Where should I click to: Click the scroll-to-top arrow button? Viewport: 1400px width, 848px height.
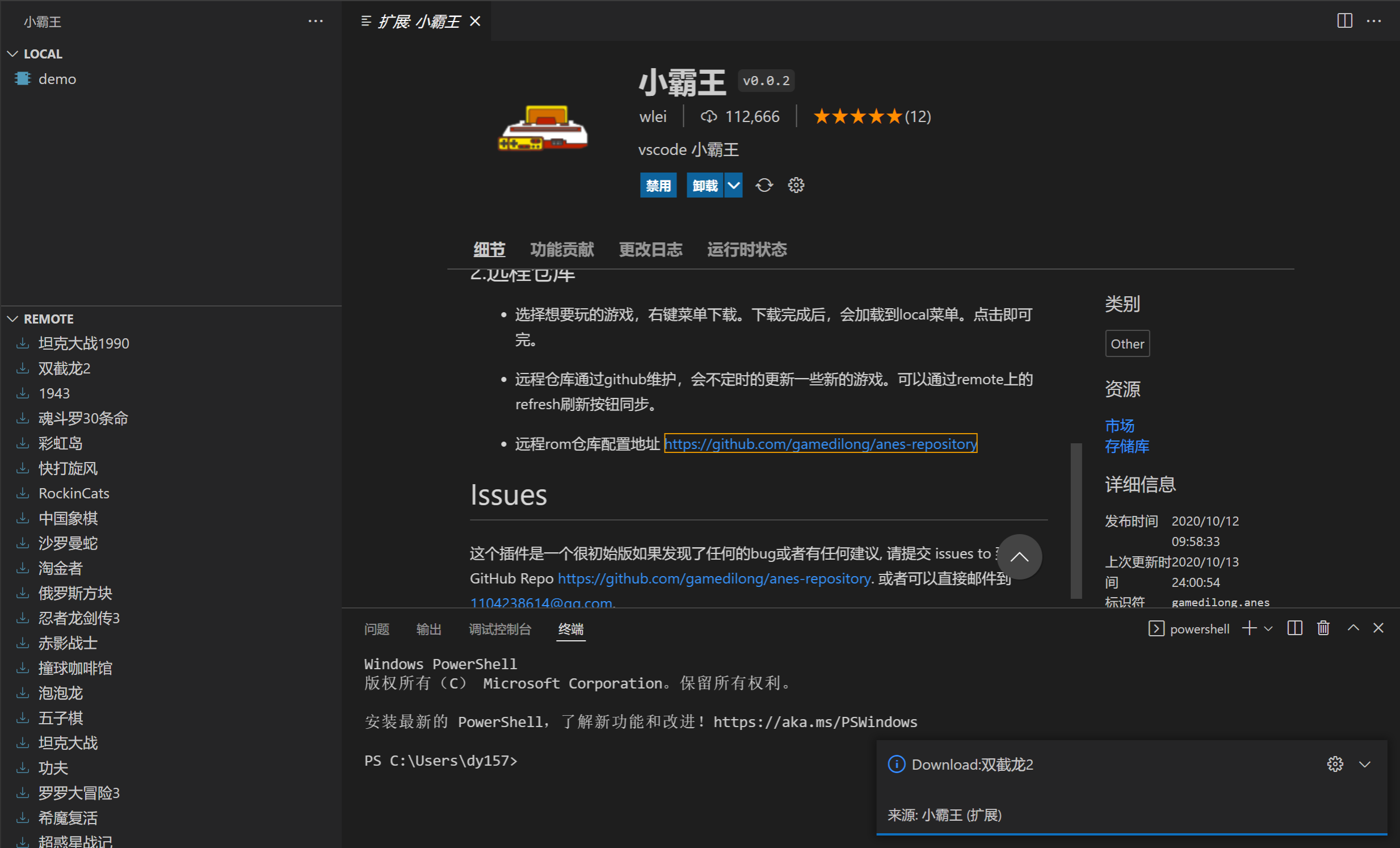[x=1019, y=556]
